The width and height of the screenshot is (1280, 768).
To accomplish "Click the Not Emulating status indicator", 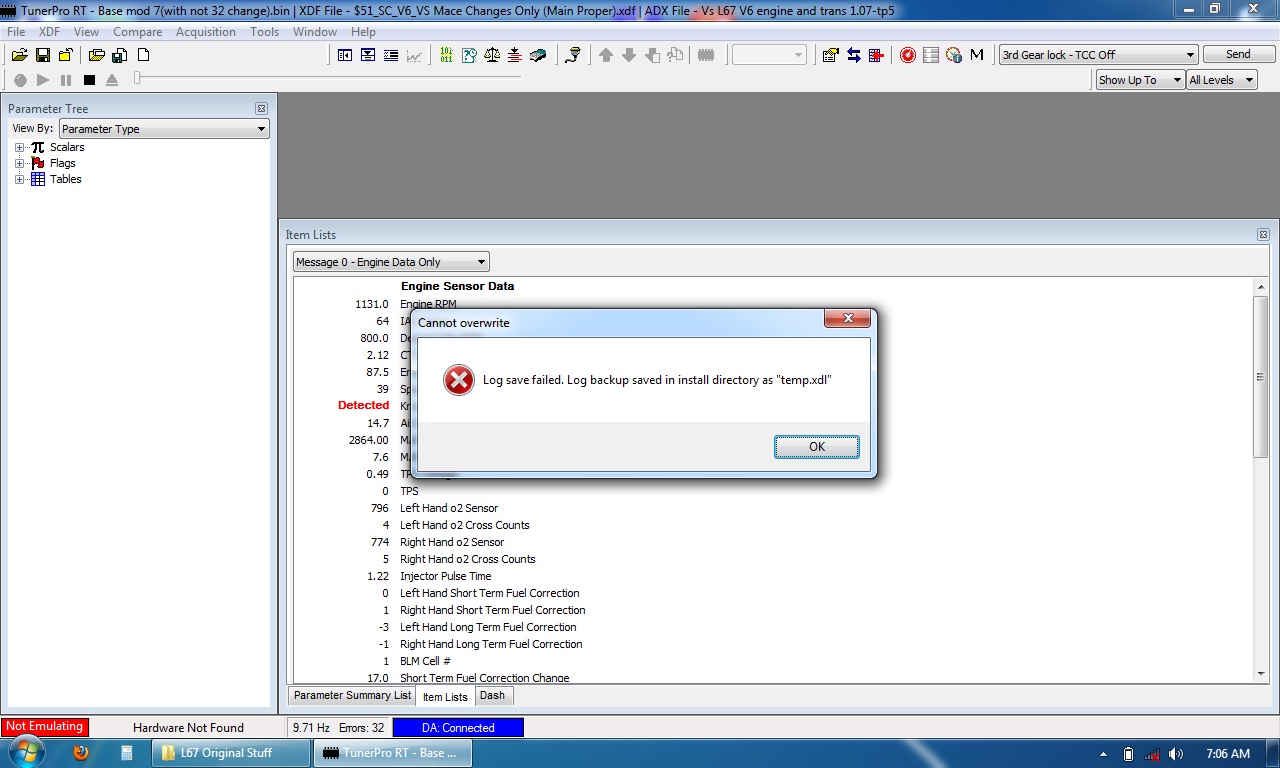I will (44, 727).
